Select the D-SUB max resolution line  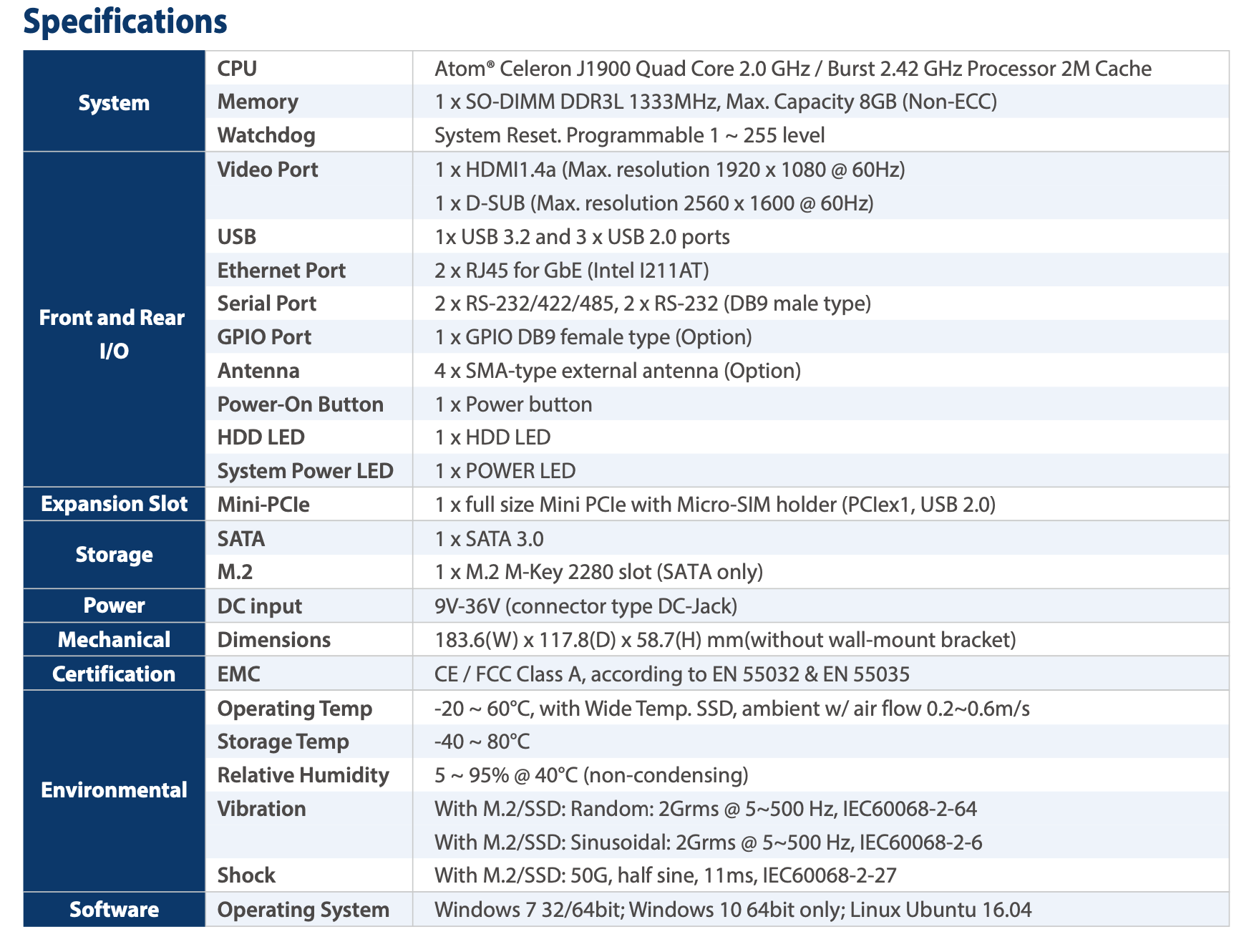point(653,203)
